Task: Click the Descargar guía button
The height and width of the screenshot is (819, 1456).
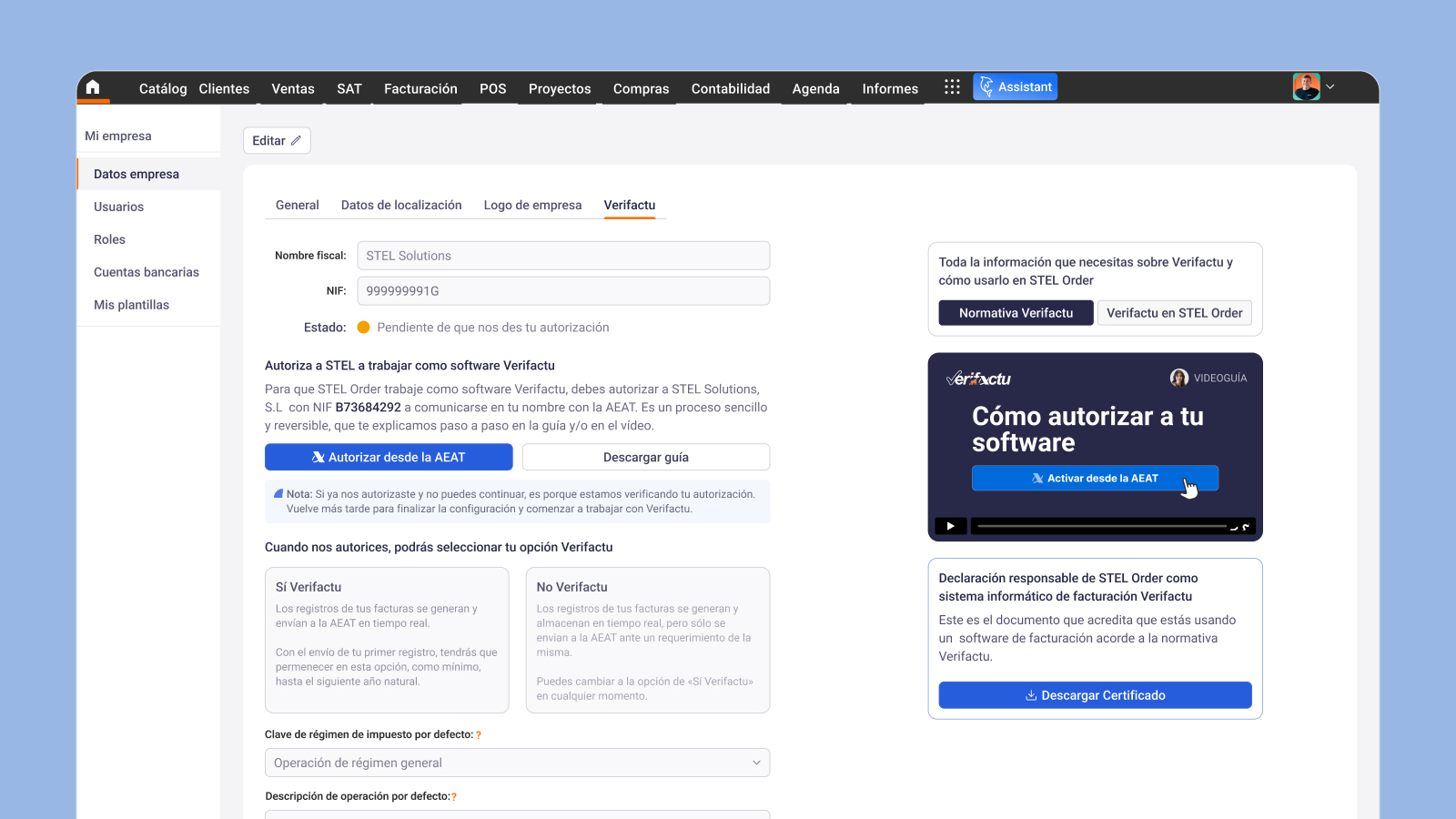Action: 646,457
